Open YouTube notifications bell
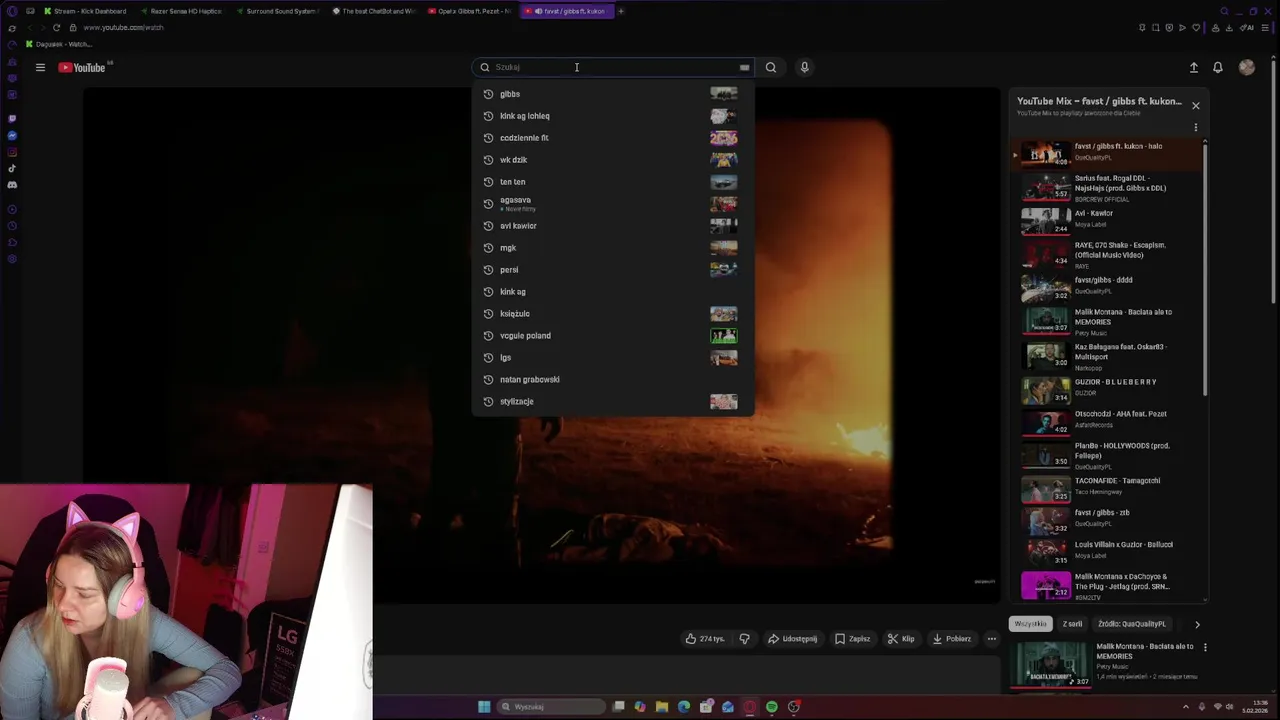Image resolution: width=1280 pixels, height=720 pixels. (1218, 67)
